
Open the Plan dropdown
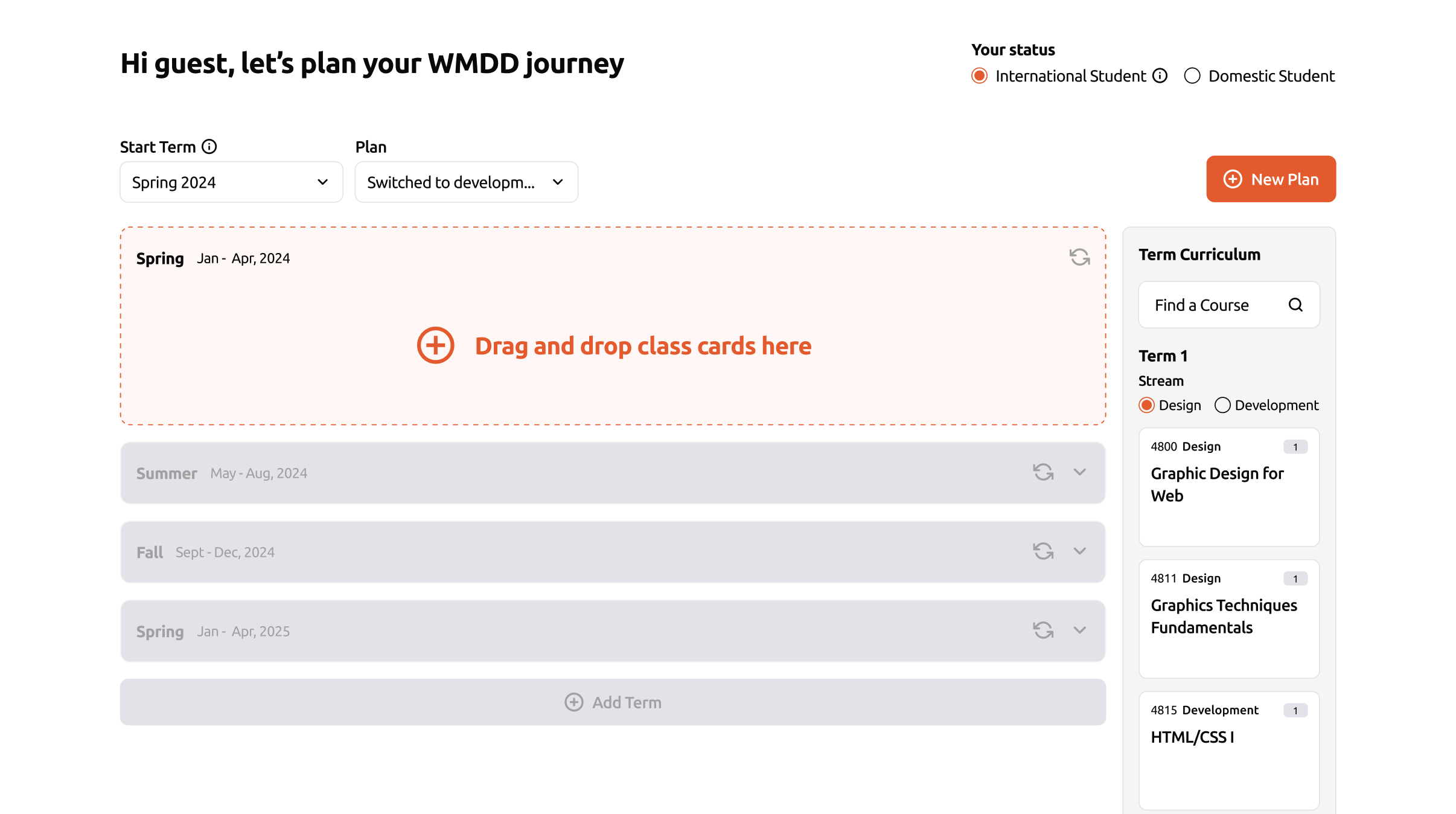click(x=466, y=182)
